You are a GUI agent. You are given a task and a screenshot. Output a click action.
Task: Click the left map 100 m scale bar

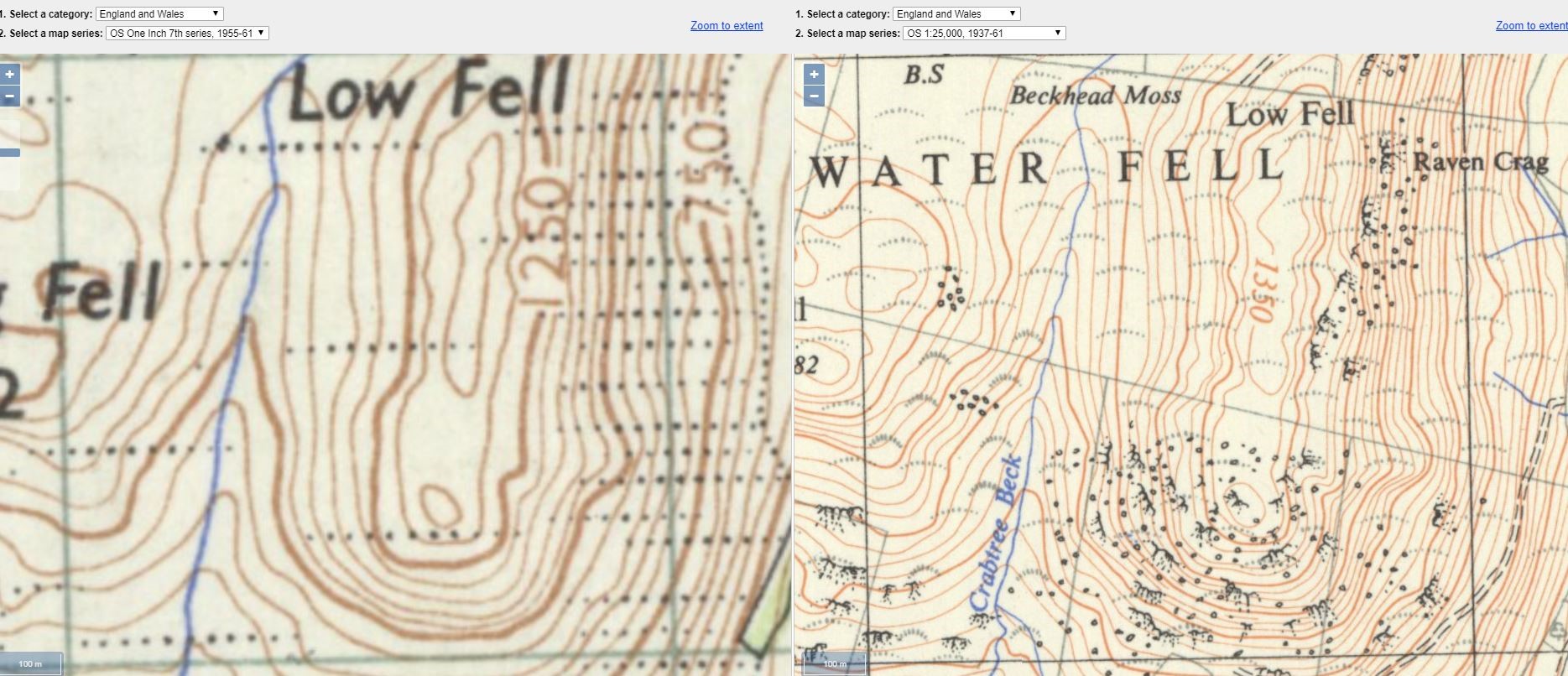coord(31,663)
